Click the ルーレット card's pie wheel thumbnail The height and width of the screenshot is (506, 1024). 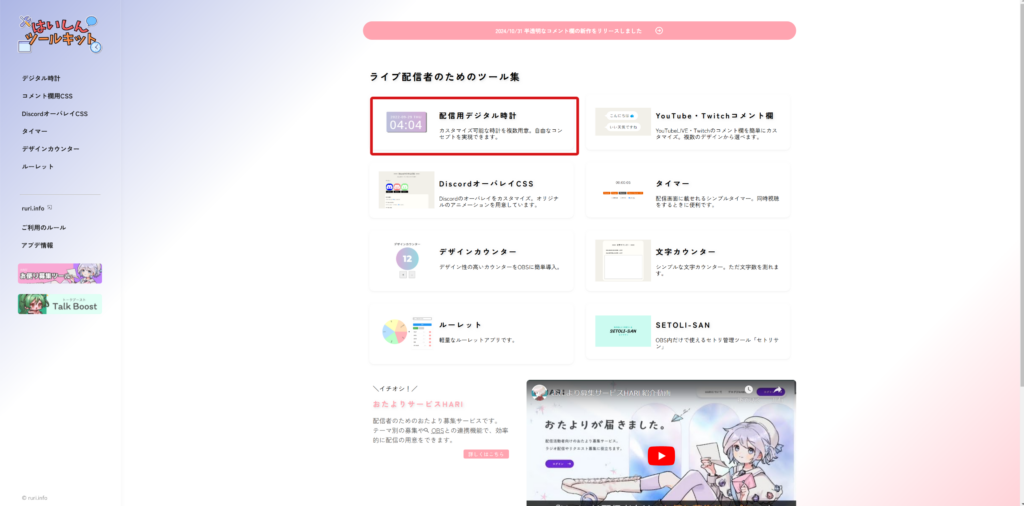click(x=394, y=332)
